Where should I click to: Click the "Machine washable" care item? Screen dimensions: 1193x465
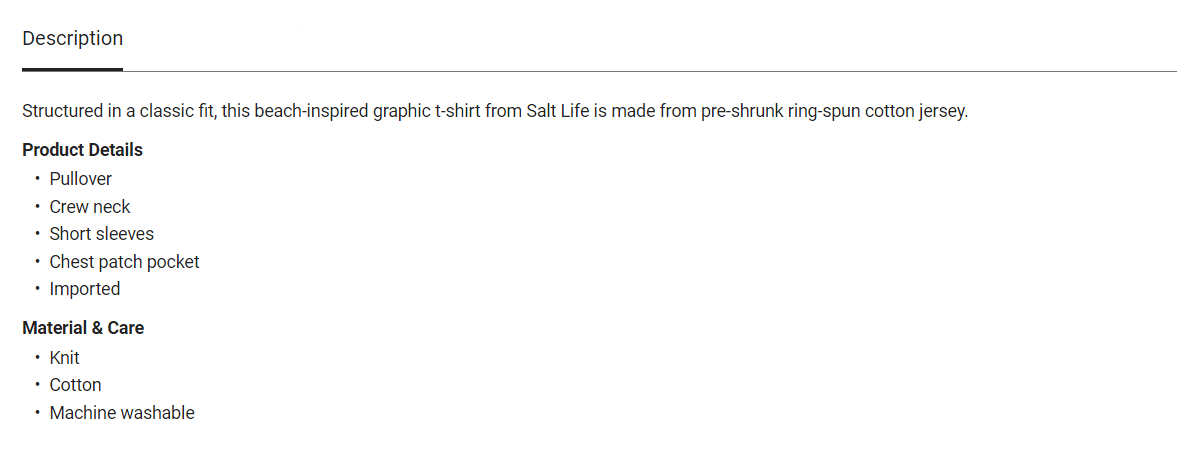(x=121, y=413)
